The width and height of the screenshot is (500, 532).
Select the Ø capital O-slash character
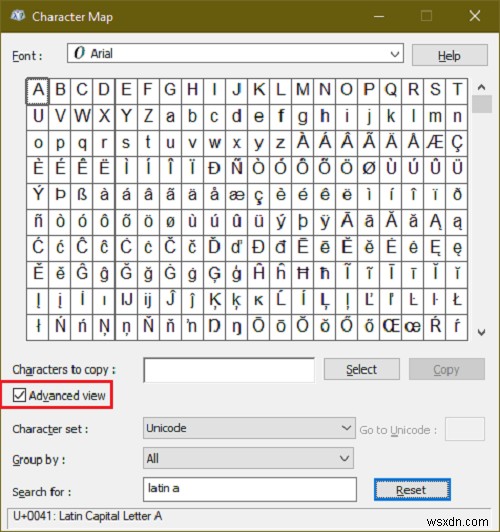(369, 170)
